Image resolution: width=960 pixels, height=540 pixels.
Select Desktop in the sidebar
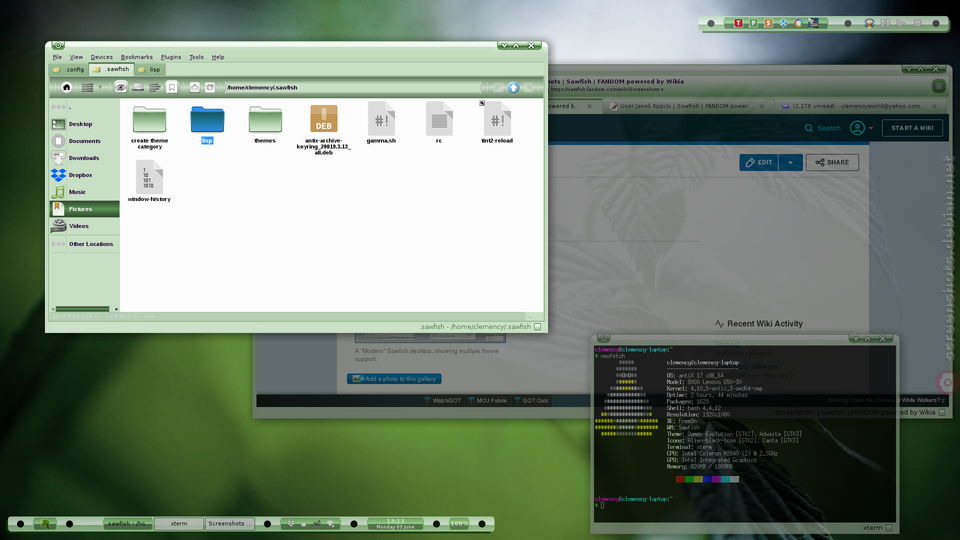click(84, 124)
